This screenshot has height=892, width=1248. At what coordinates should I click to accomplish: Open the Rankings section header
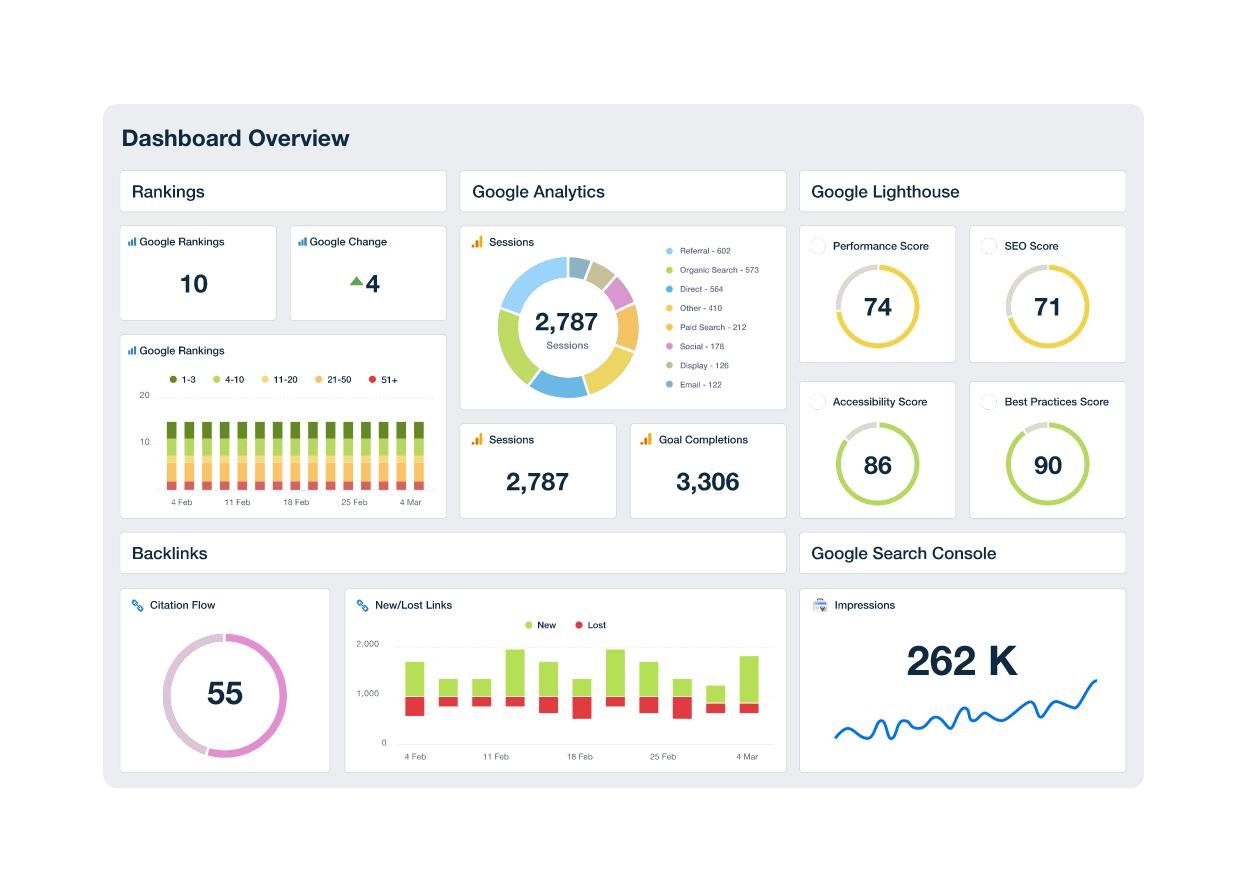pyautogui.click(x=283, y=191)
